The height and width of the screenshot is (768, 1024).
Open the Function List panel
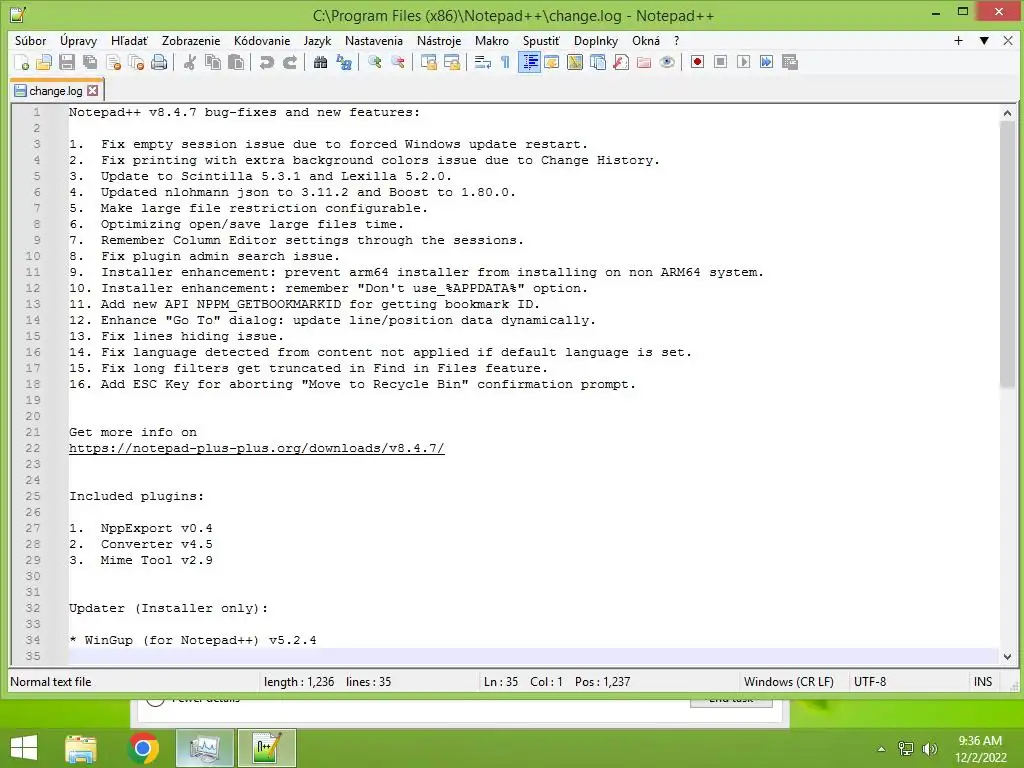click(621, 62)
